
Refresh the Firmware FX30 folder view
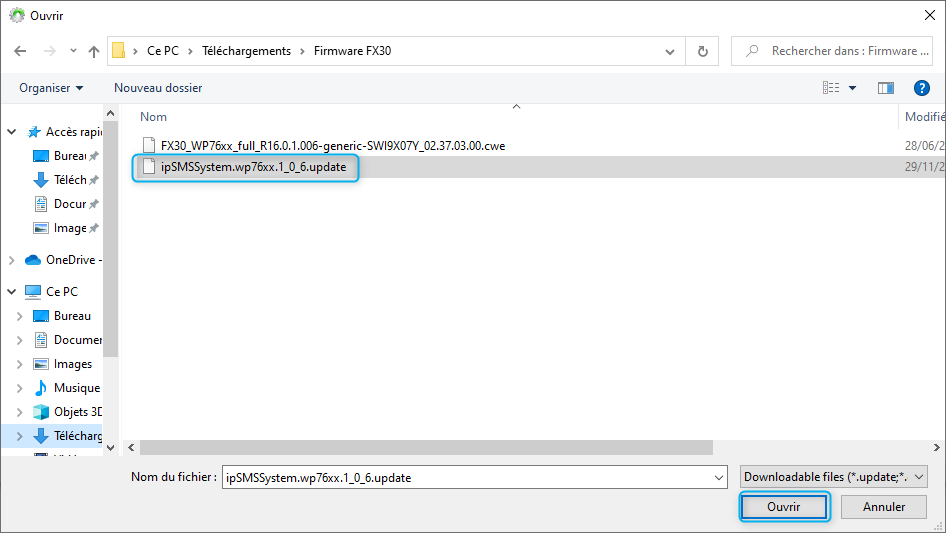(x=703, y=51)
